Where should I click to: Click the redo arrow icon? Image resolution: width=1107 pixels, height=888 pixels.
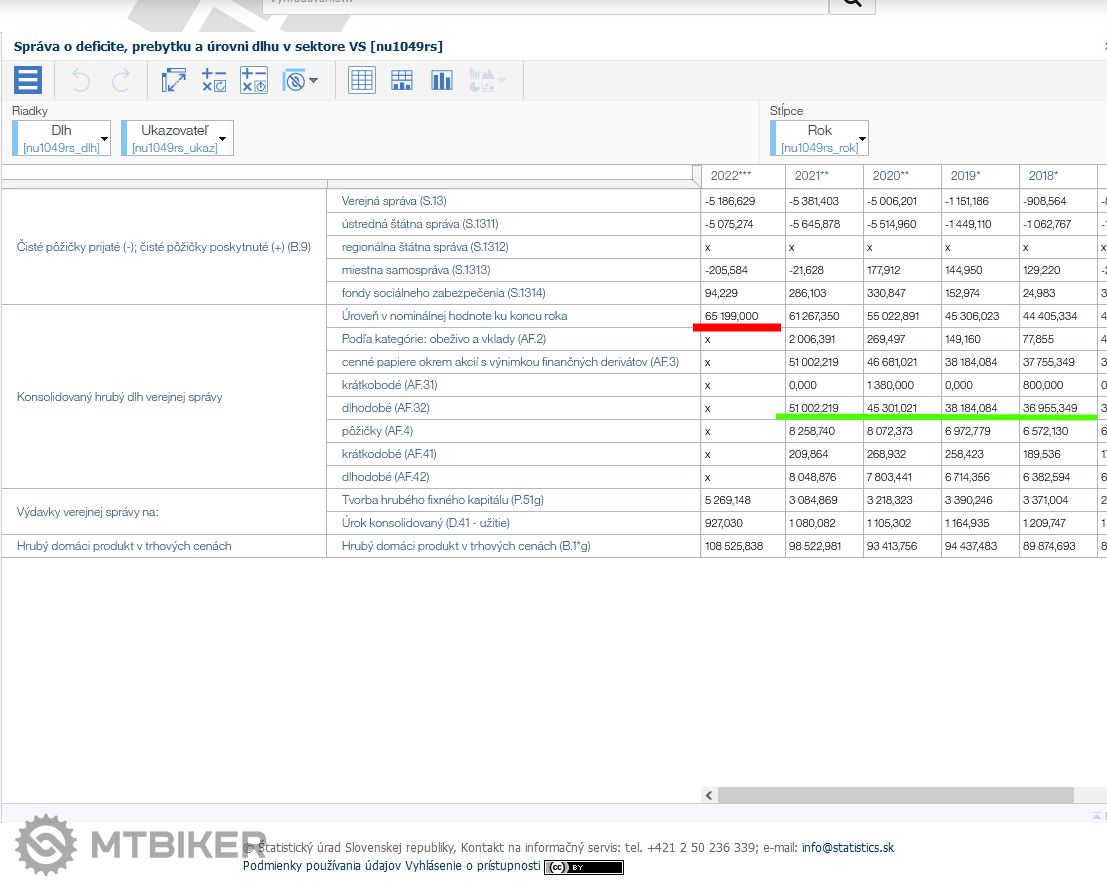(120, 80)
